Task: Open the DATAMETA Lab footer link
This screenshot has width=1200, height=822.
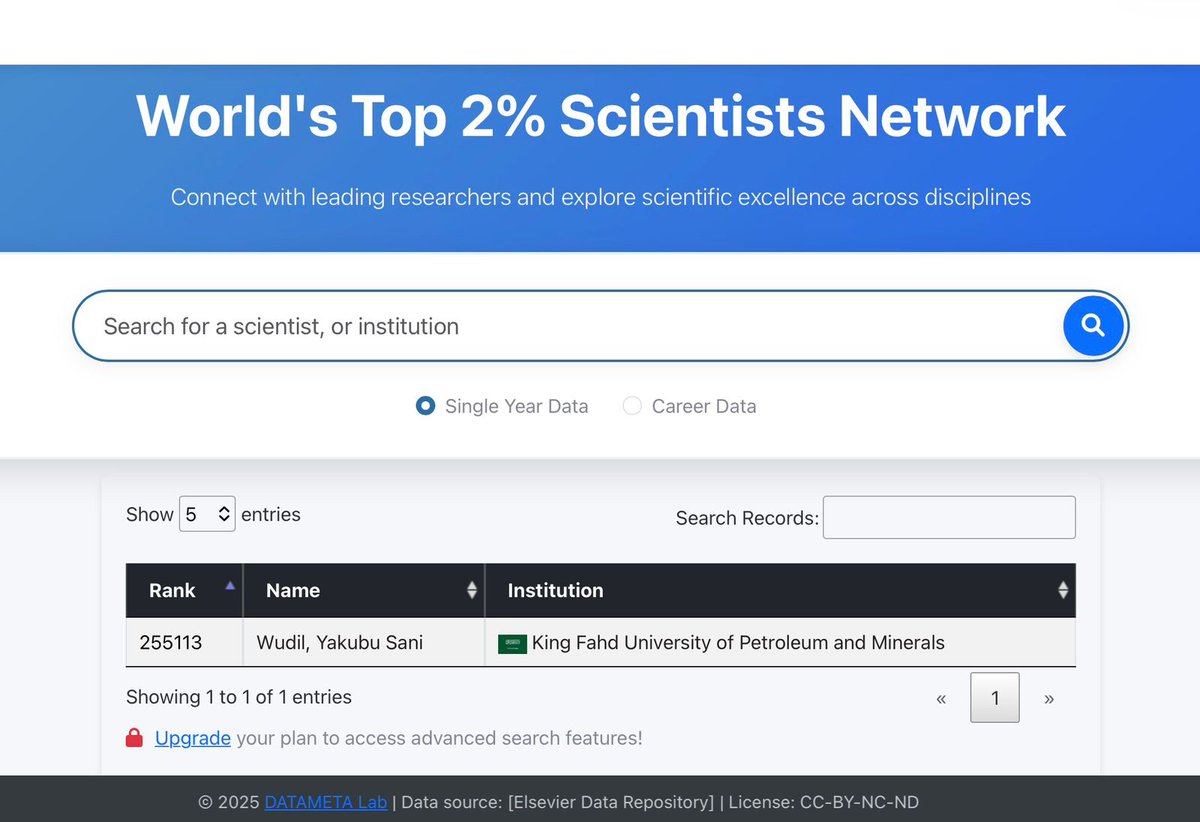Action: coord(326,802)
